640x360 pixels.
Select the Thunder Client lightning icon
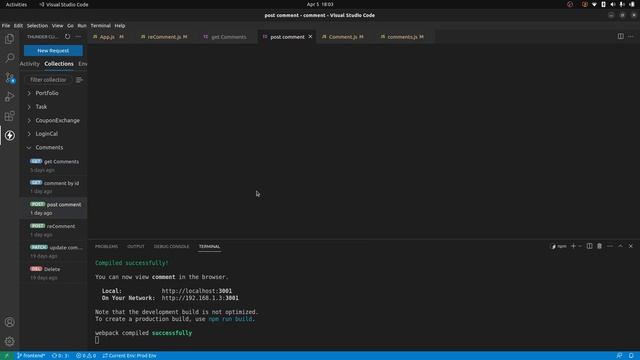click(x=9, y=136)
